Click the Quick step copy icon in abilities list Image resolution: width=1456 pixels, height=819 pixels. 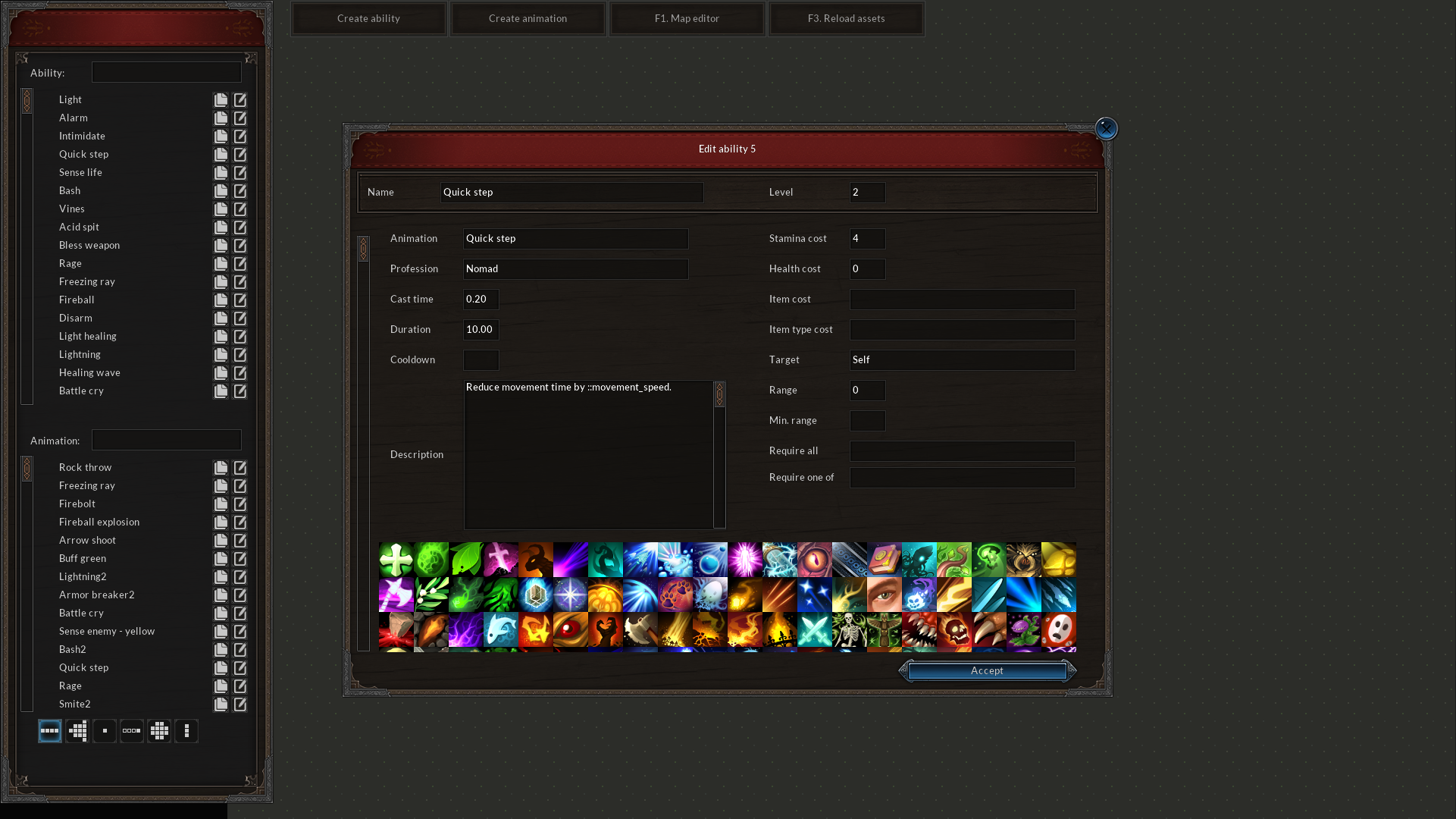[220, 153]
